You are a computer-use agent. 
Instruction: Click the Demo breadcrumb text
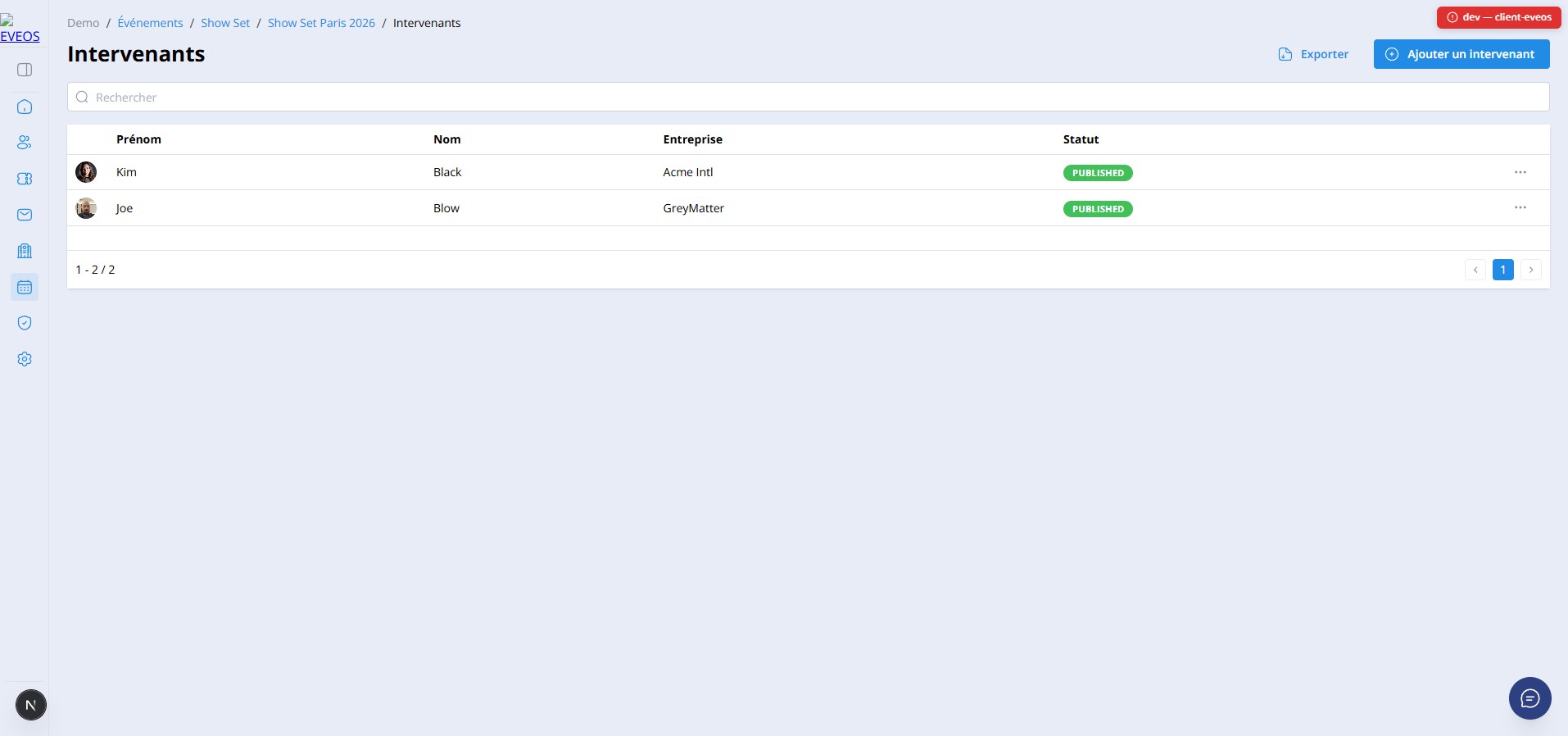coord(84,23)
